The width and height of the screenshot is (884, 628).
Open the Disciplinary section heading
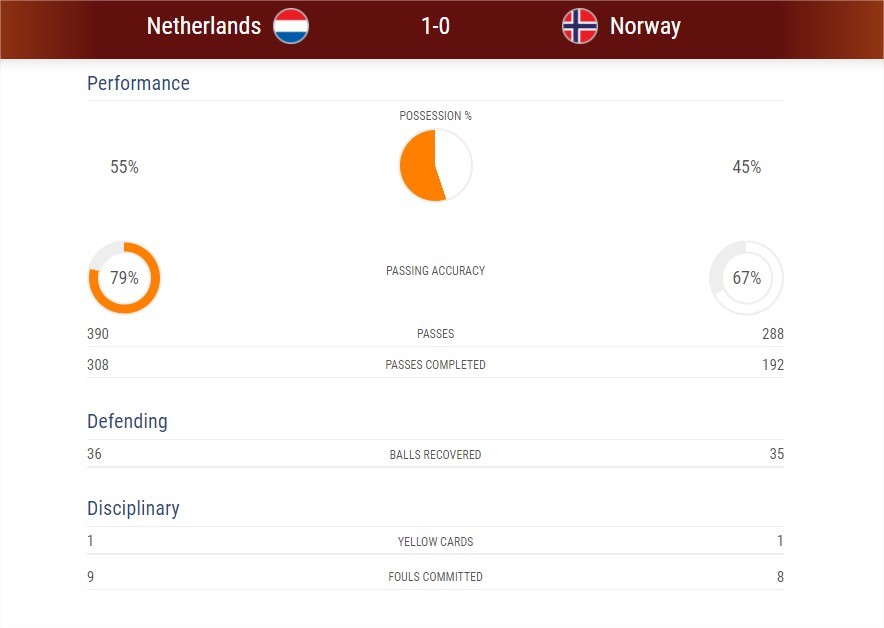tap(133, 508)
